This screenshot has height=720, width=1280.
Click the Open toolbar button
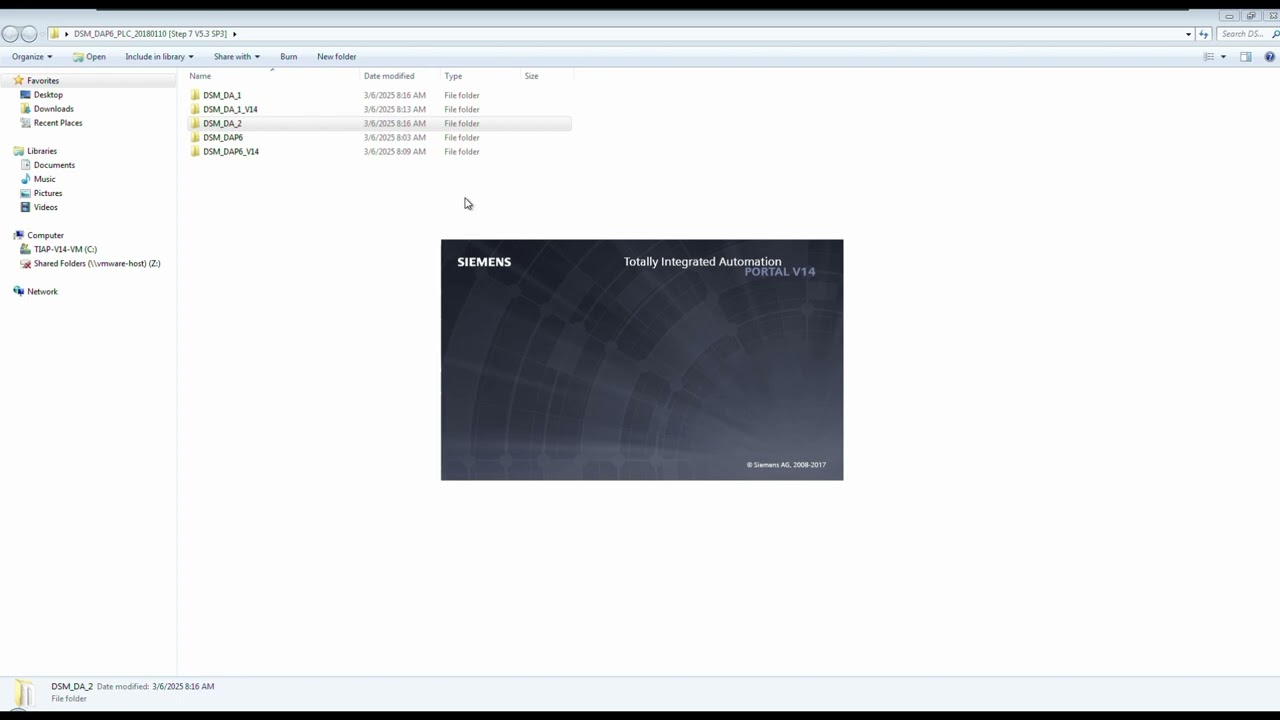[x=89, y=57]
